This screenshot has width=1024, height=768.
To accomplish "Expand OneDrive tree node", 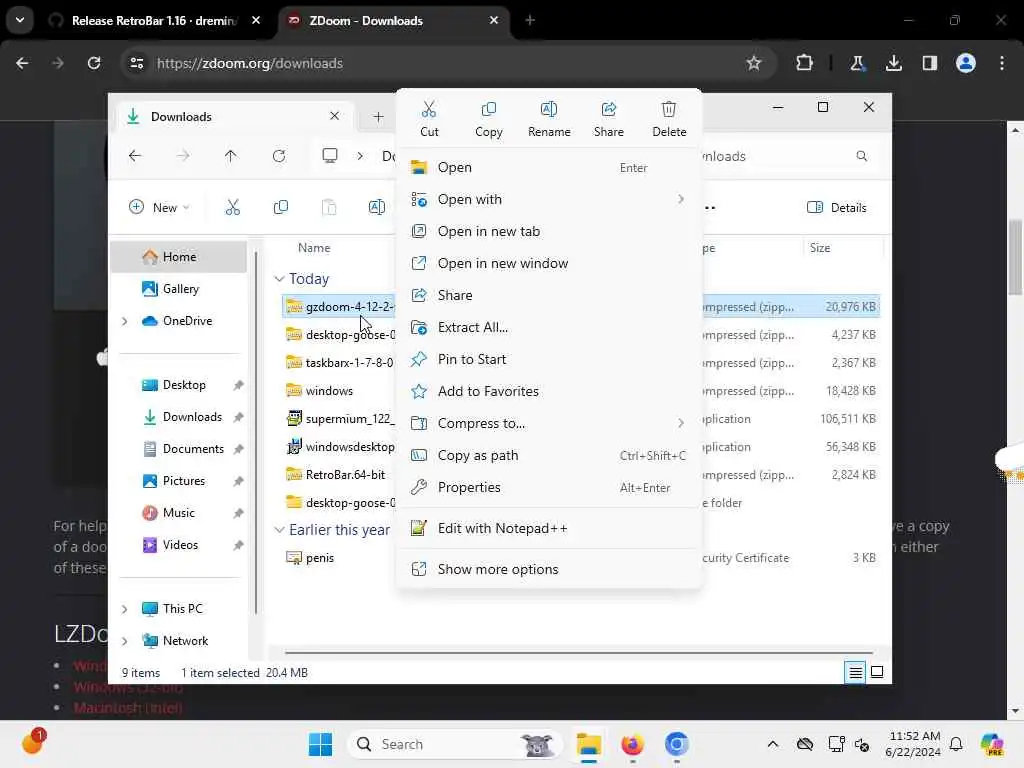I will tap(125, 321).
